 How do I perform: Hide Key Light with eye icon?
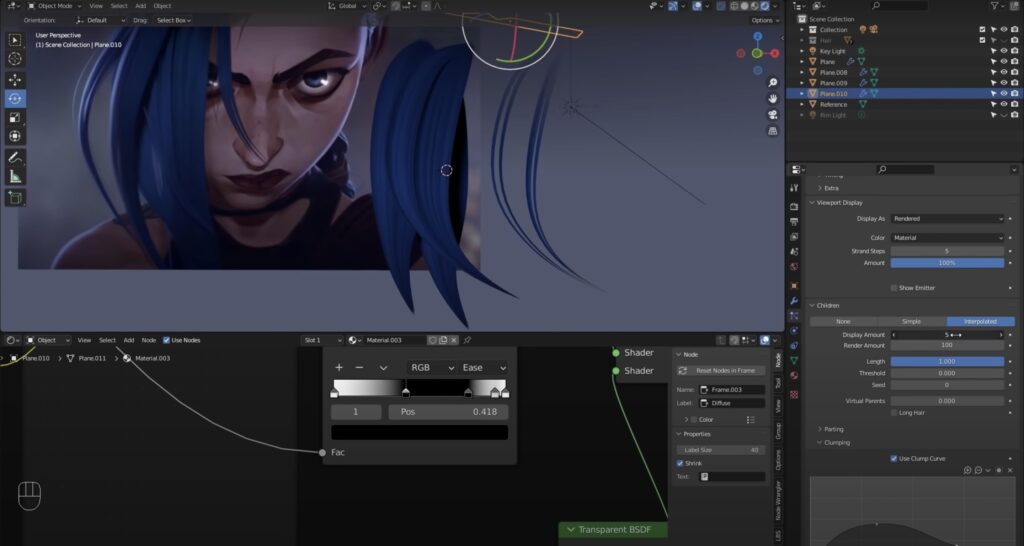tap(1004, 51)
